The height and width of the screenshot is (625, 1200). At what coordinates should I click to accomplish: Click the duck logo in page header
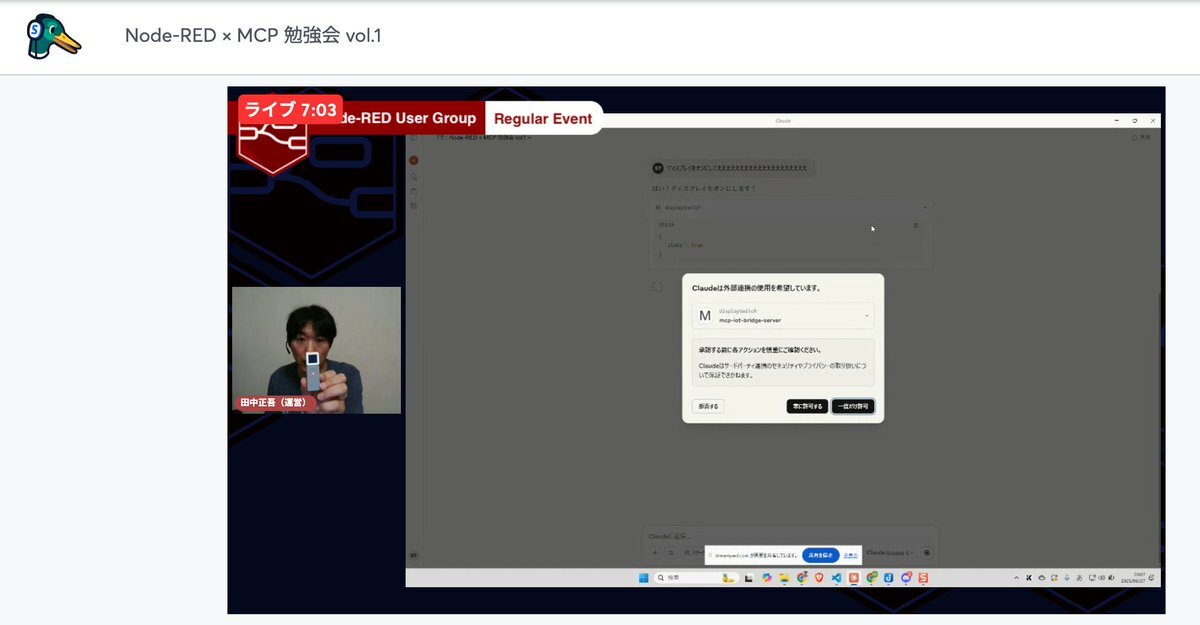[x=54, y=36]
